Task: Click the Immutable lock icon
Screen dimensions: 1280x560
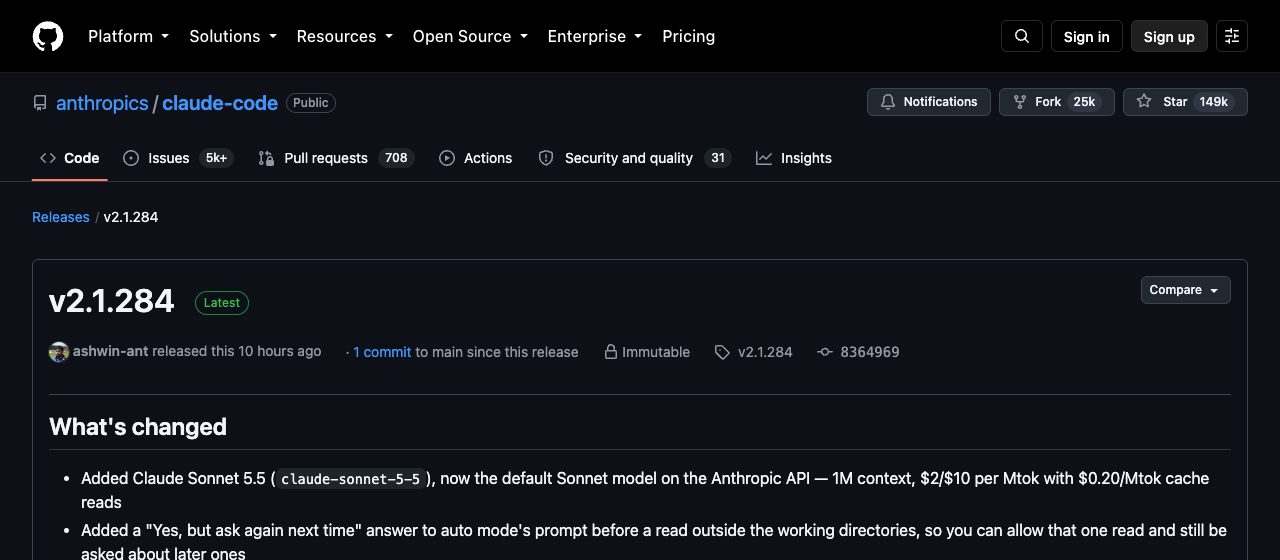Action: [x=610, y=352]
